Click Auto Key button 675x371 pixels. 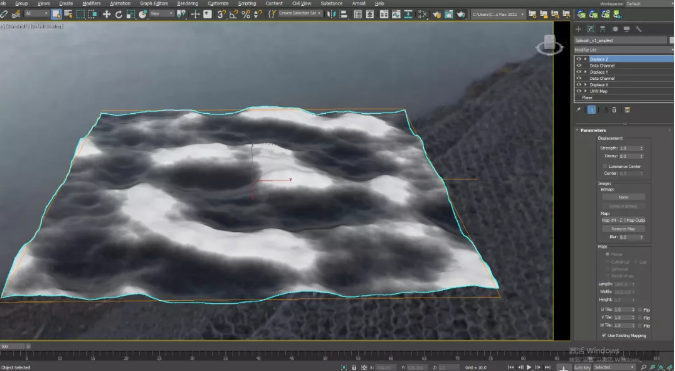click(x=582, y=367)
